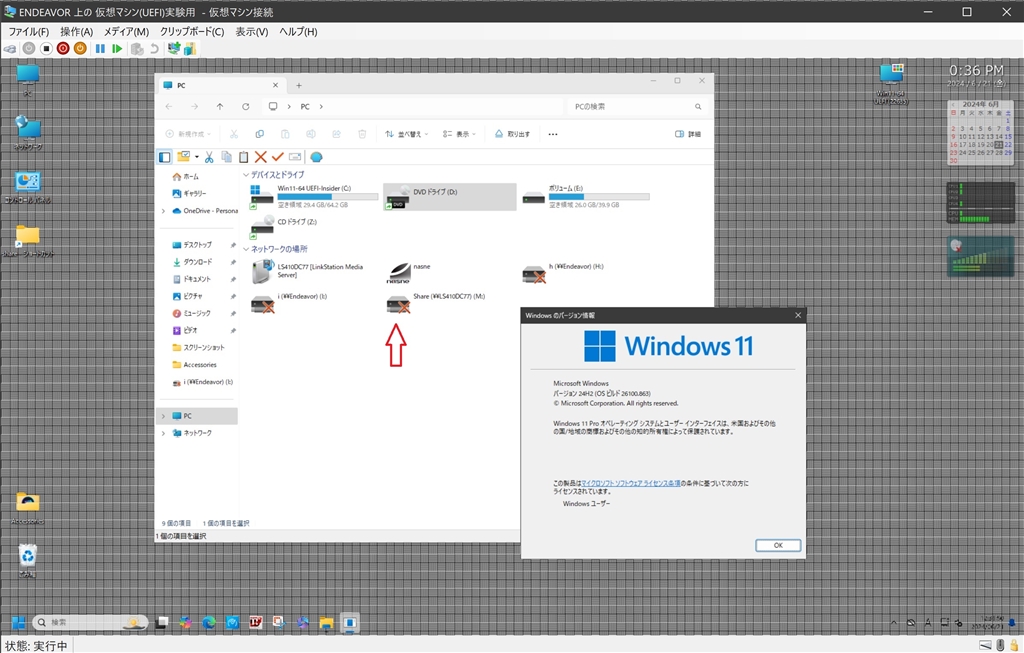Open the folder options dropdown arrow
1024x653 pixels.
point(197,157)
